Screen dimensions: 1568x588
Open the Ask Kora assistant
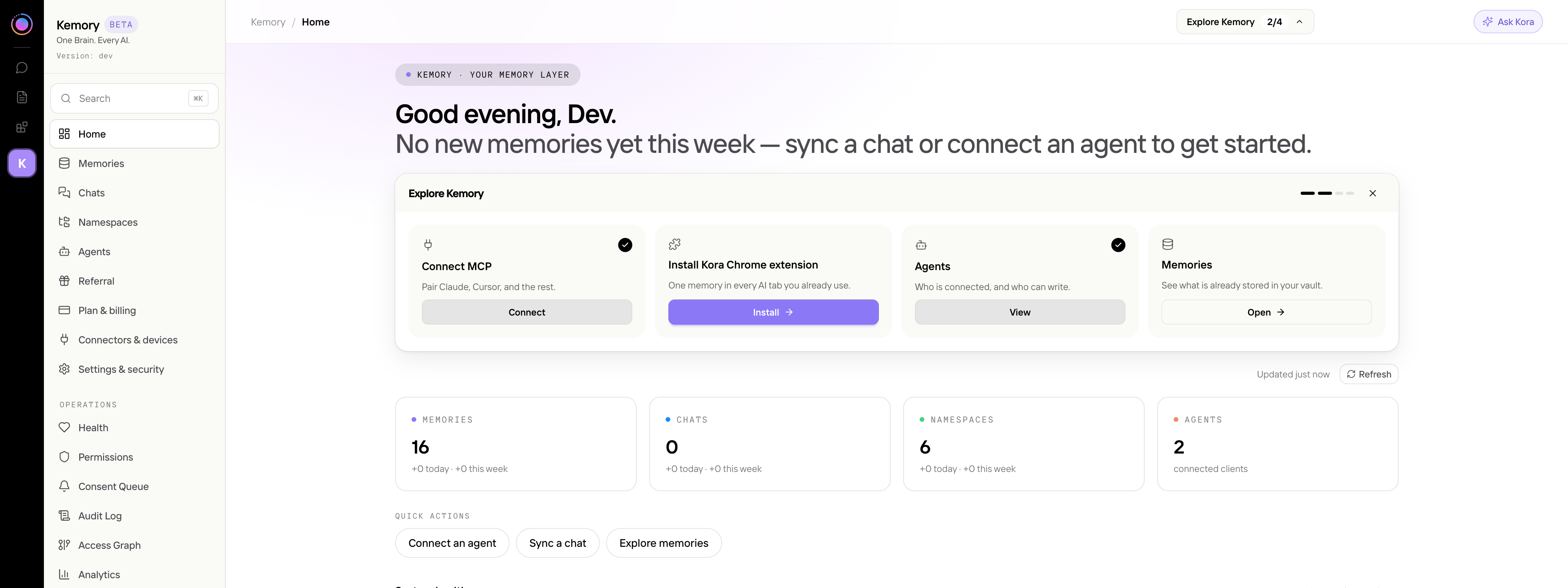coord(1508,22)
